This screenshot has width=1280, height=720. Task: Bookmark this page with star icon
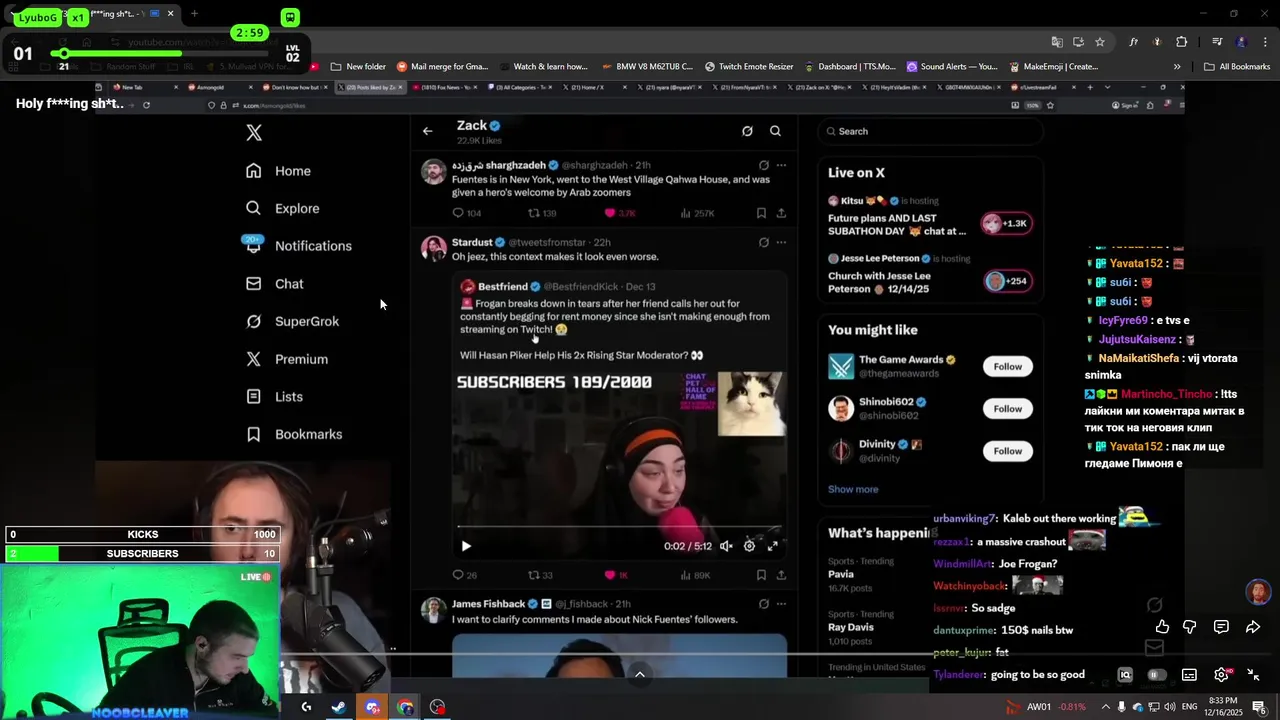[1100, 42]
